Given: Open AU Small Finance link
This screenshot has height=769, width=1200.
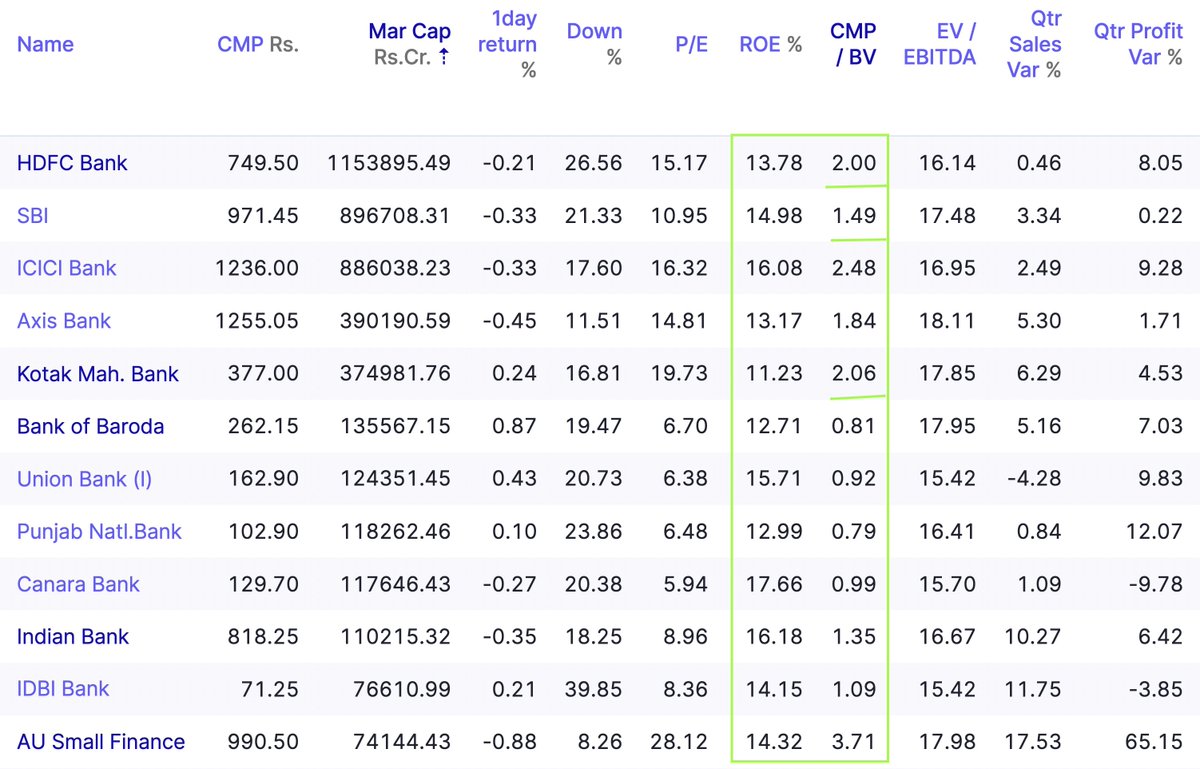Looking at the screenshot, I should tap(101, 742).
